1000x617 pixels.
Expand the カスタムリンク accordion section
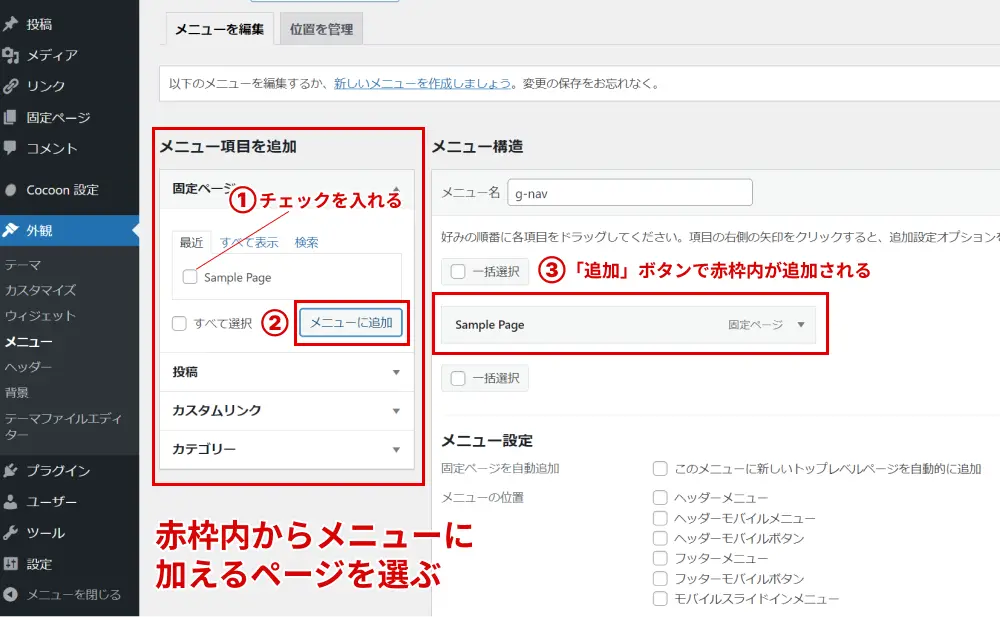(x=286, y=411)
